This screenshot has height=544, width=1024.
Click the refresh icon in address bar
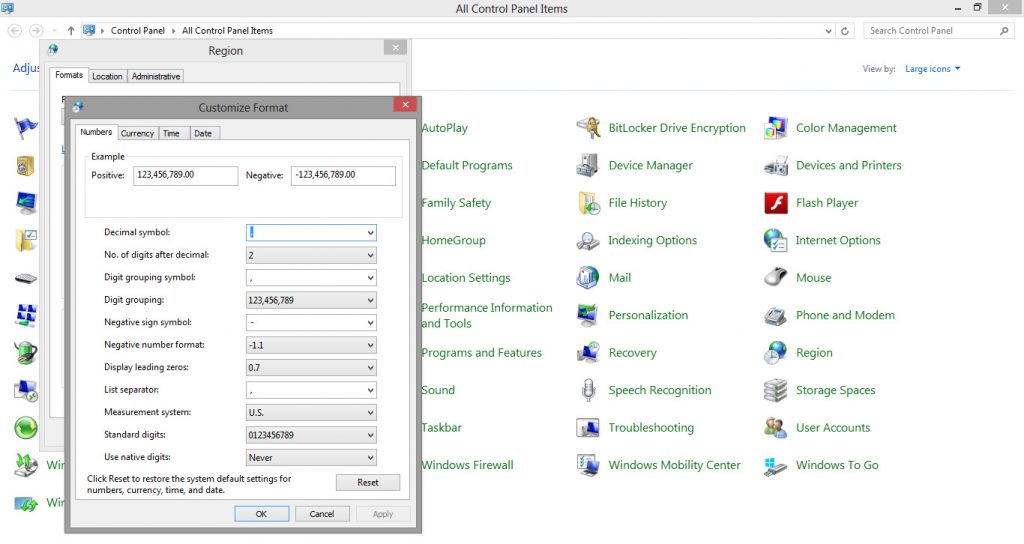(x=844, y=31)
